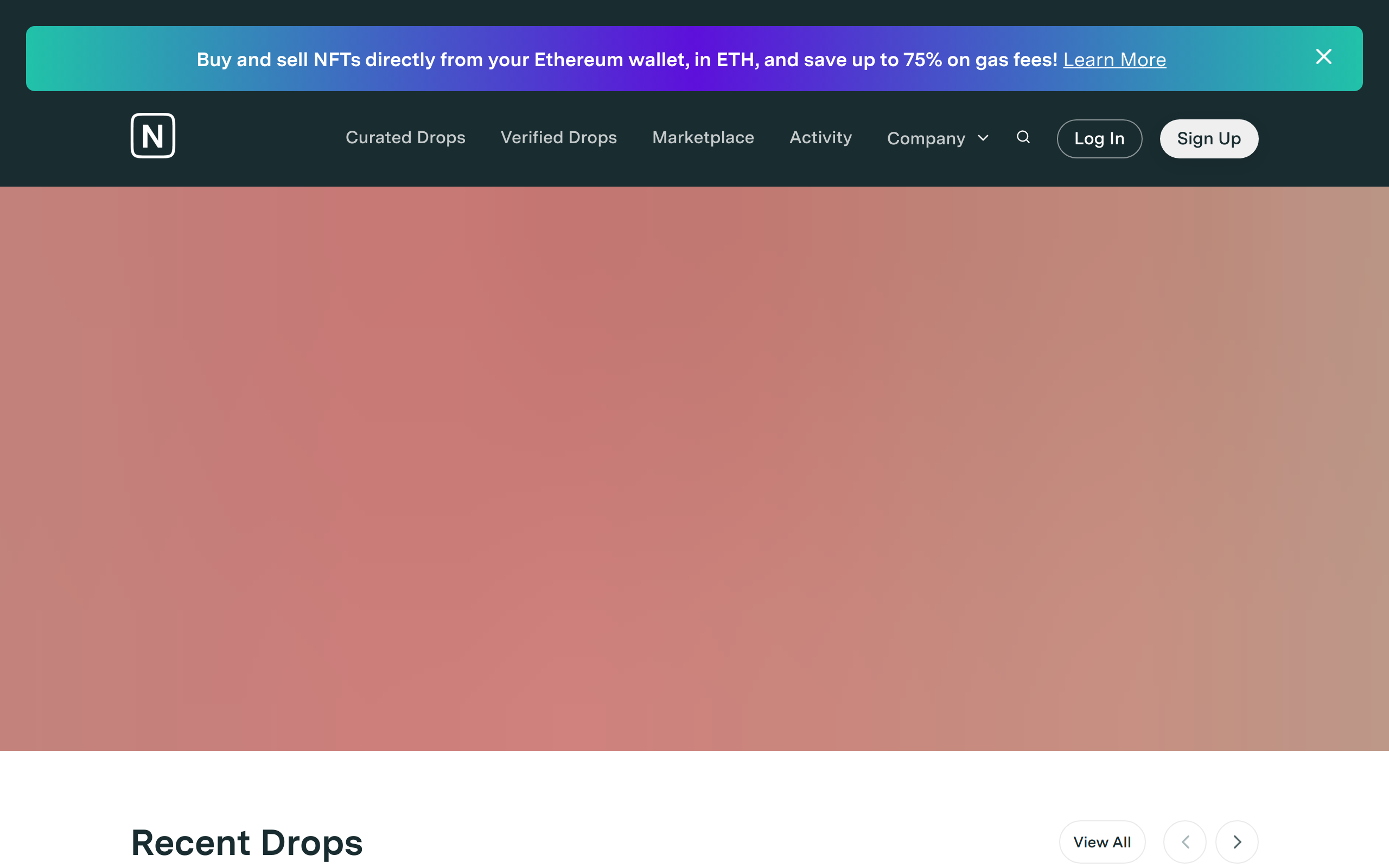Expand the Company dropdown menu
This screenshot has height=868, width=1389.
click(x=937, y=138)
